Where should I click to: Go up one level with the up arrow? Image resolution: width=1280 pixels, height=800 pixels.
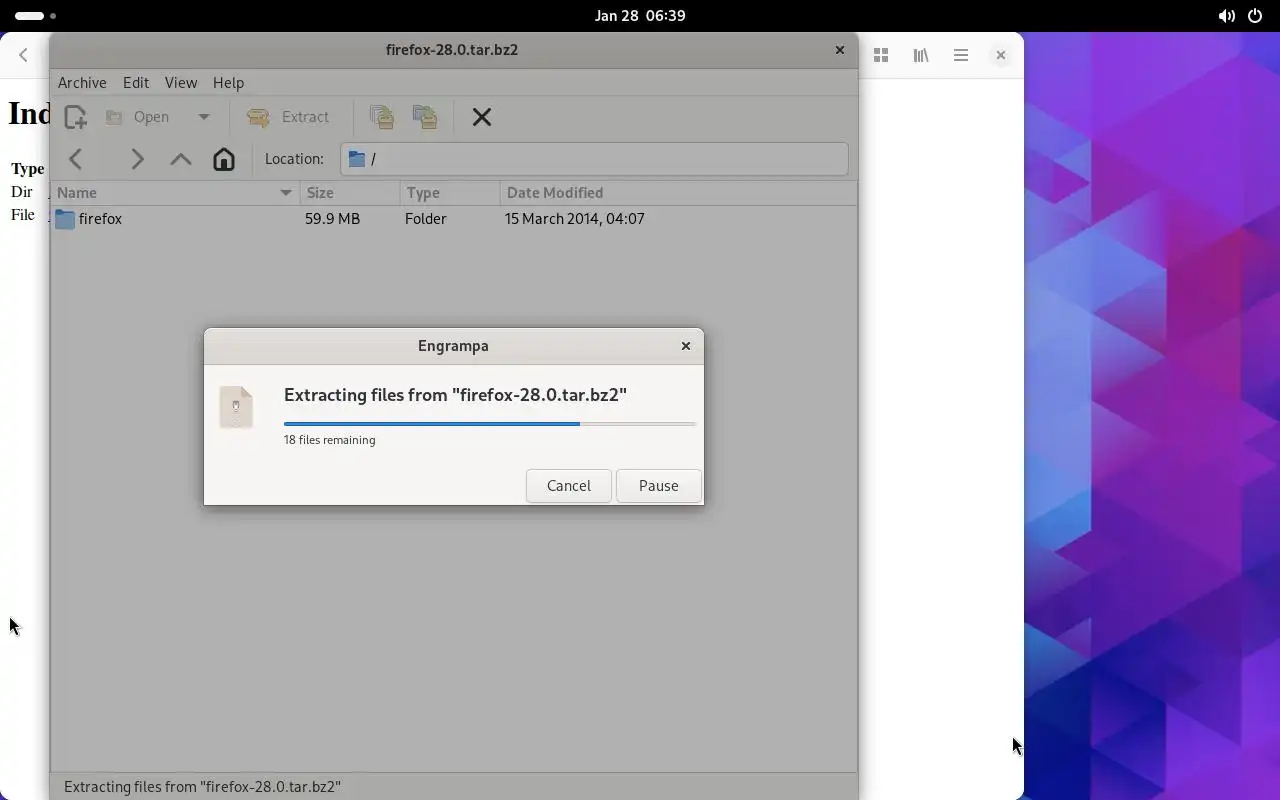(181, 159)
